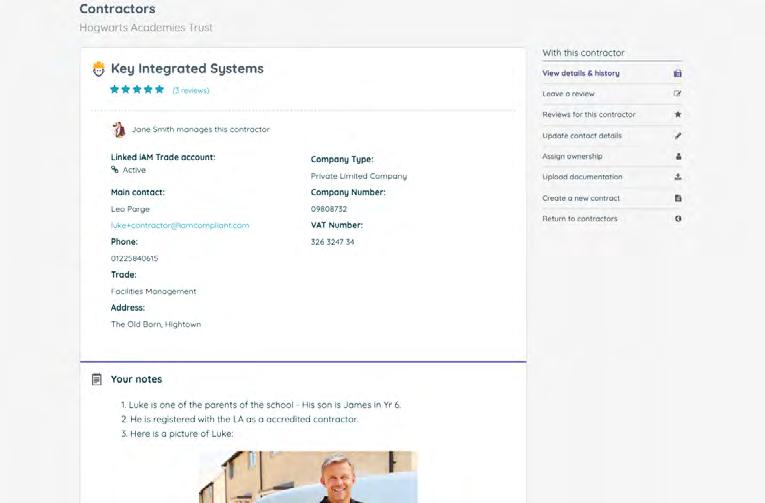Screen dimensions: 765x503
Task: Click Jane Smith manages this contractor text
Action: pyautogui.click(x=201, y=129)
